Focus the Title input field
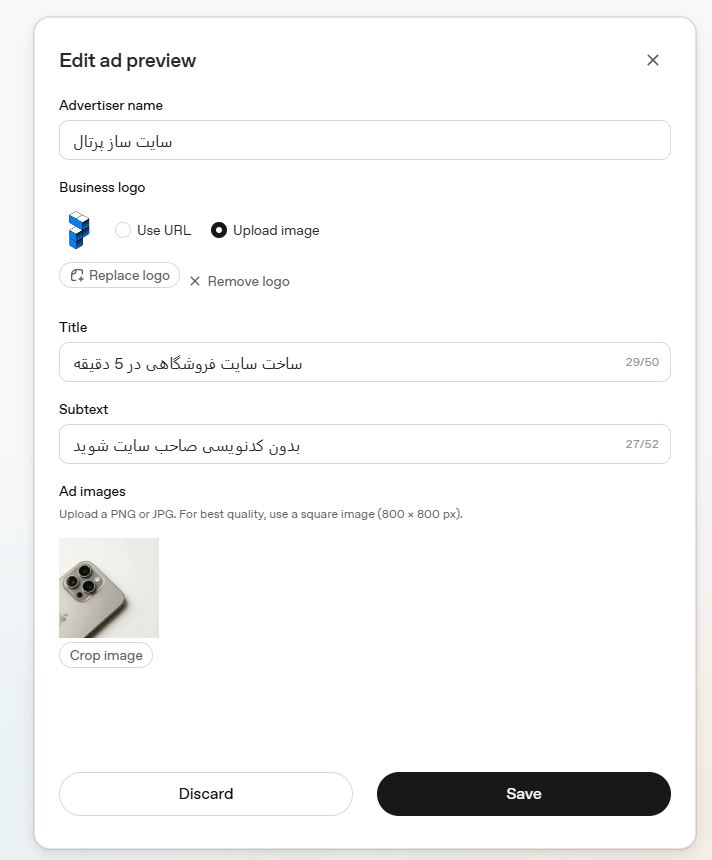The height and width of the screenshot is (860, 712). coord(365,362)
